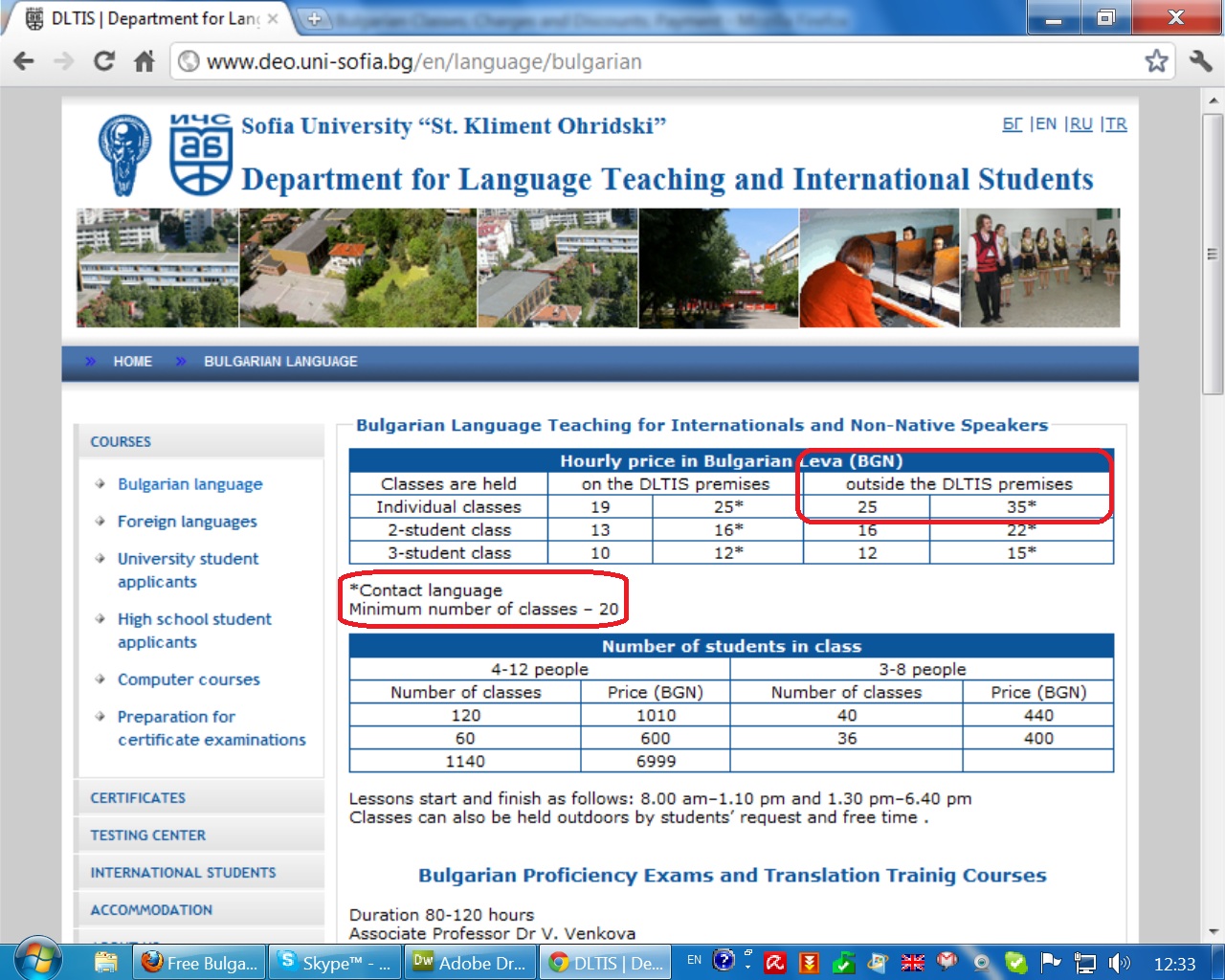The width and height of the screenshot is (1225, 980).
Task: Click the volume speaker tray icon
Action: point(1117,963)
